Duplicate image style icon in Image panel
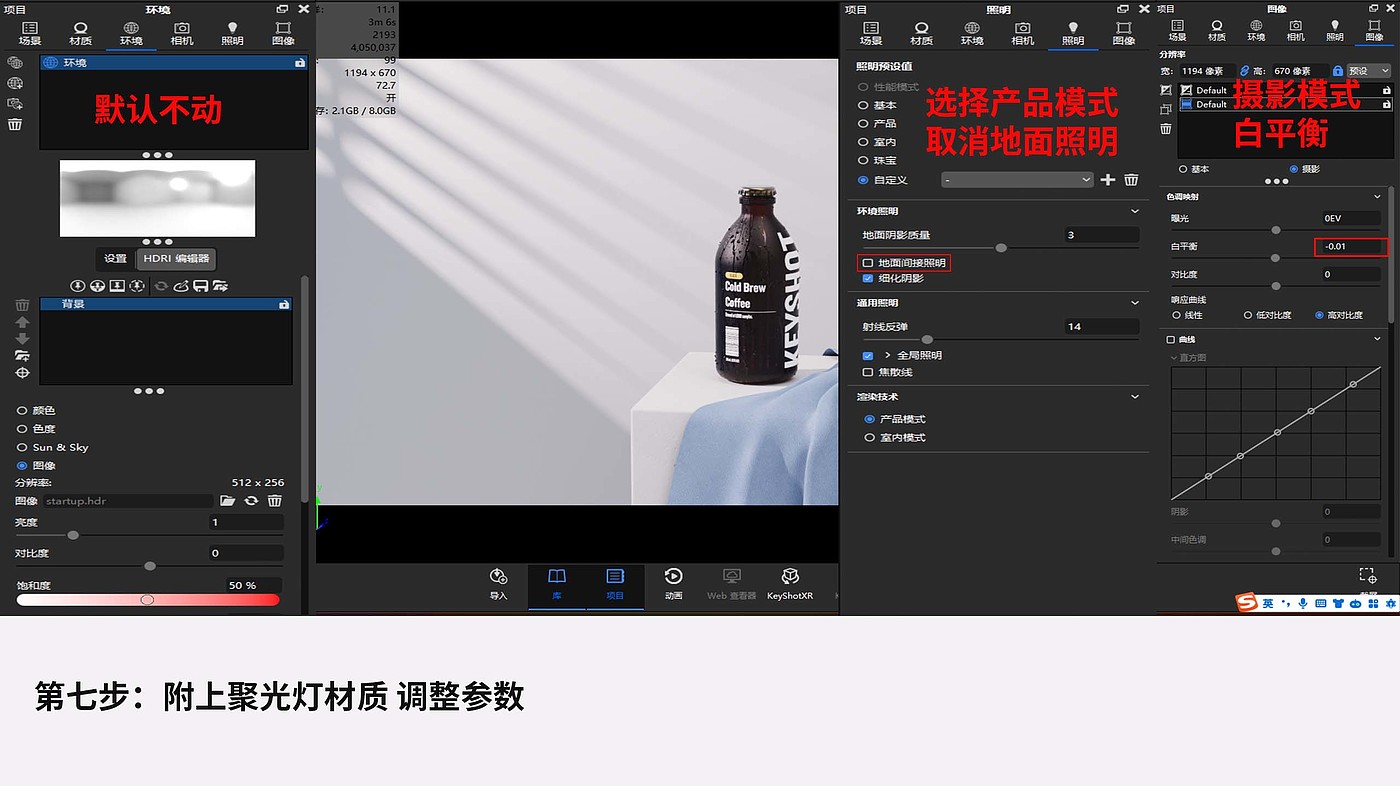 click(1166, 108)
